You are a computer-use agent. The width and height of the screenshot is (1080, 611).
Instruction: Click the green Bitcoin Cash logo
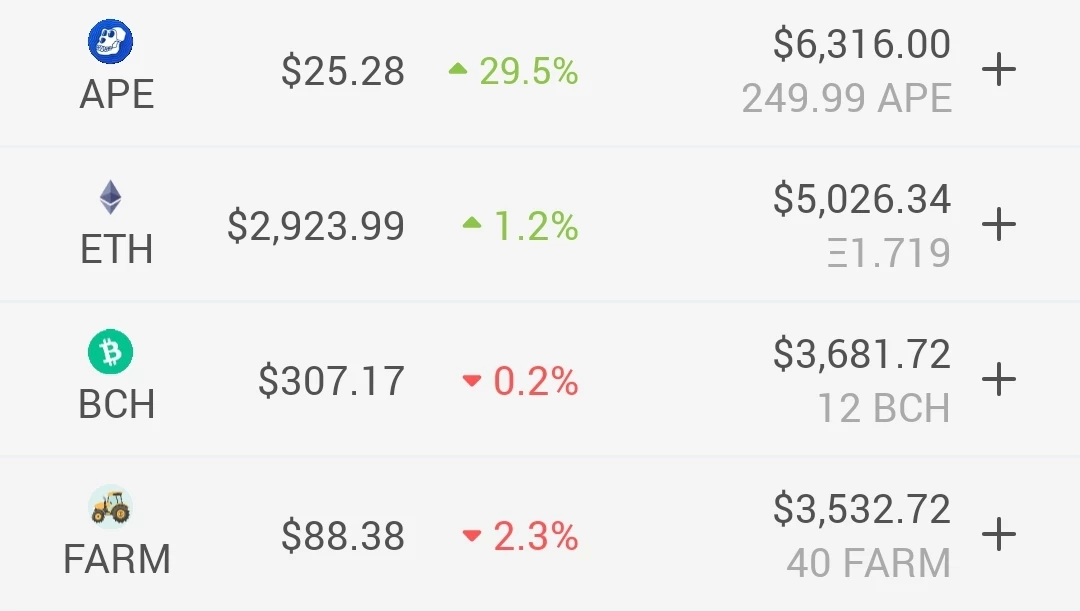click(110, 352)
